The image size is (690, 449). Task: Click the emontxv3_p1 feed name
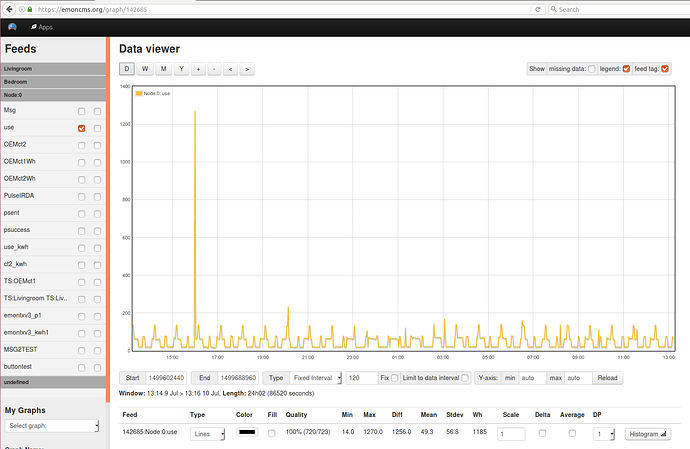[22, 316]
